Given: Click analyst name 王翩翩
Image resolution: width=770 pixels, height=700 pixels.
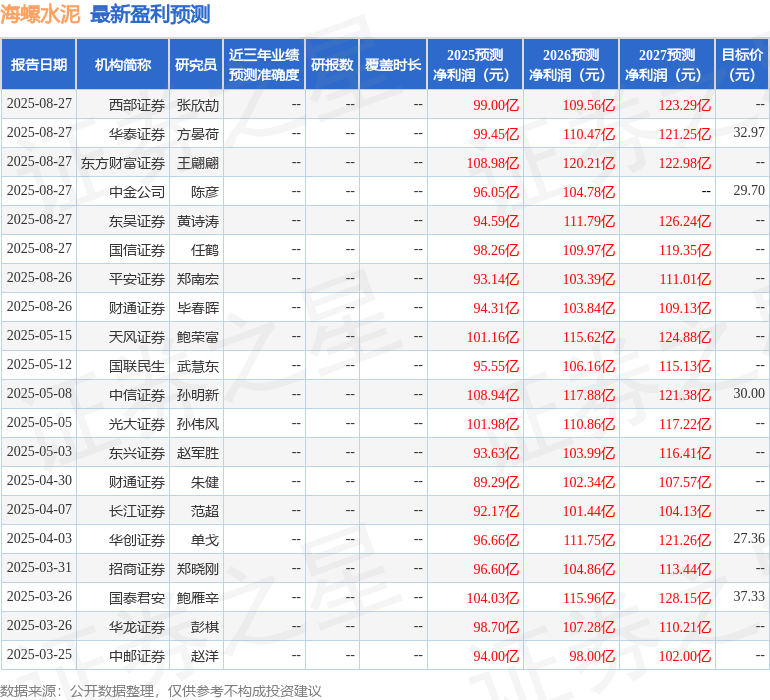Looking at the screenshot, I should coord(197,163).
